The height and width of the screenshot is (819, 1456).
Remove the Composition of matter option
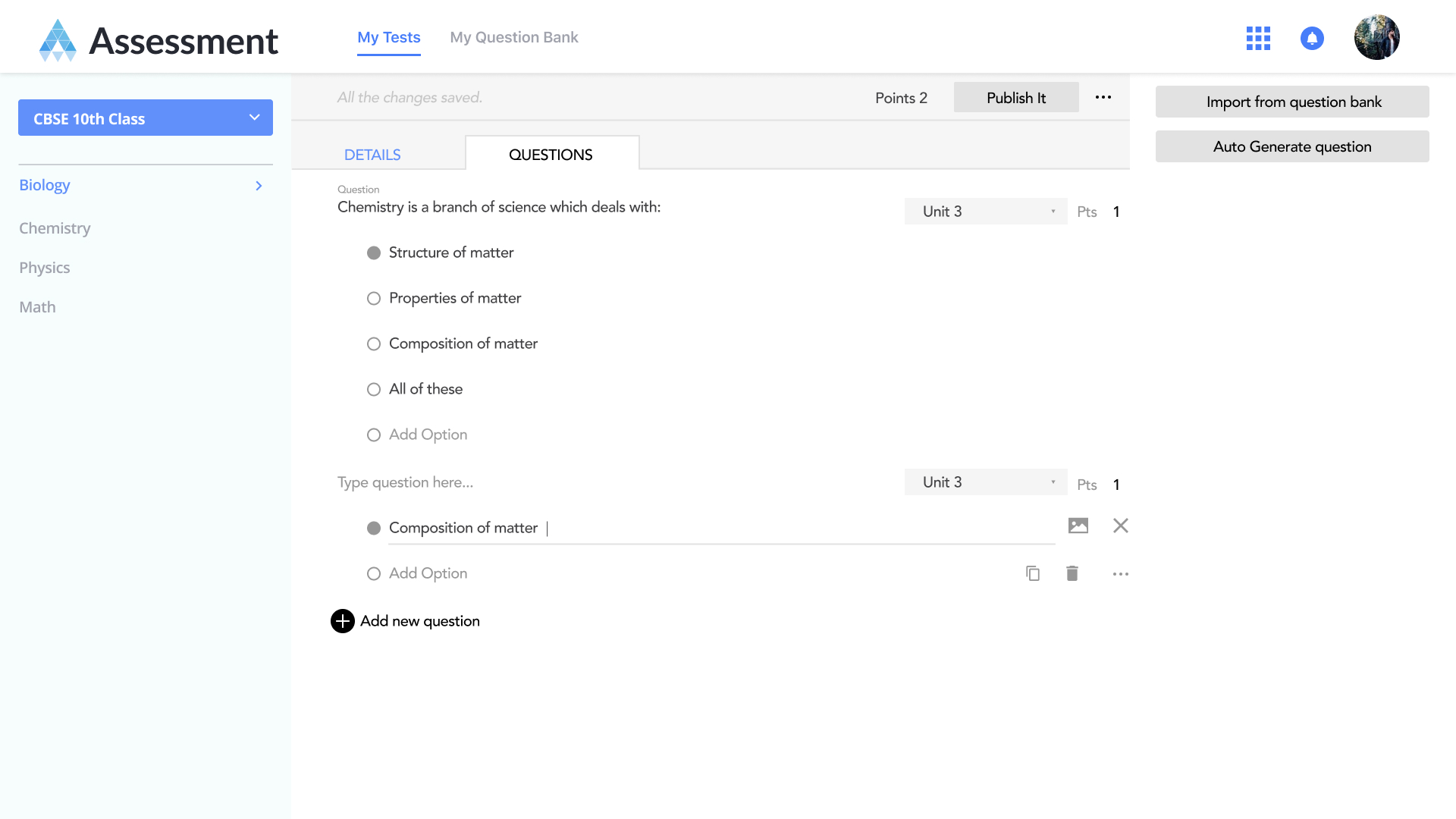pyautogui.click(x=1120, y=526)
